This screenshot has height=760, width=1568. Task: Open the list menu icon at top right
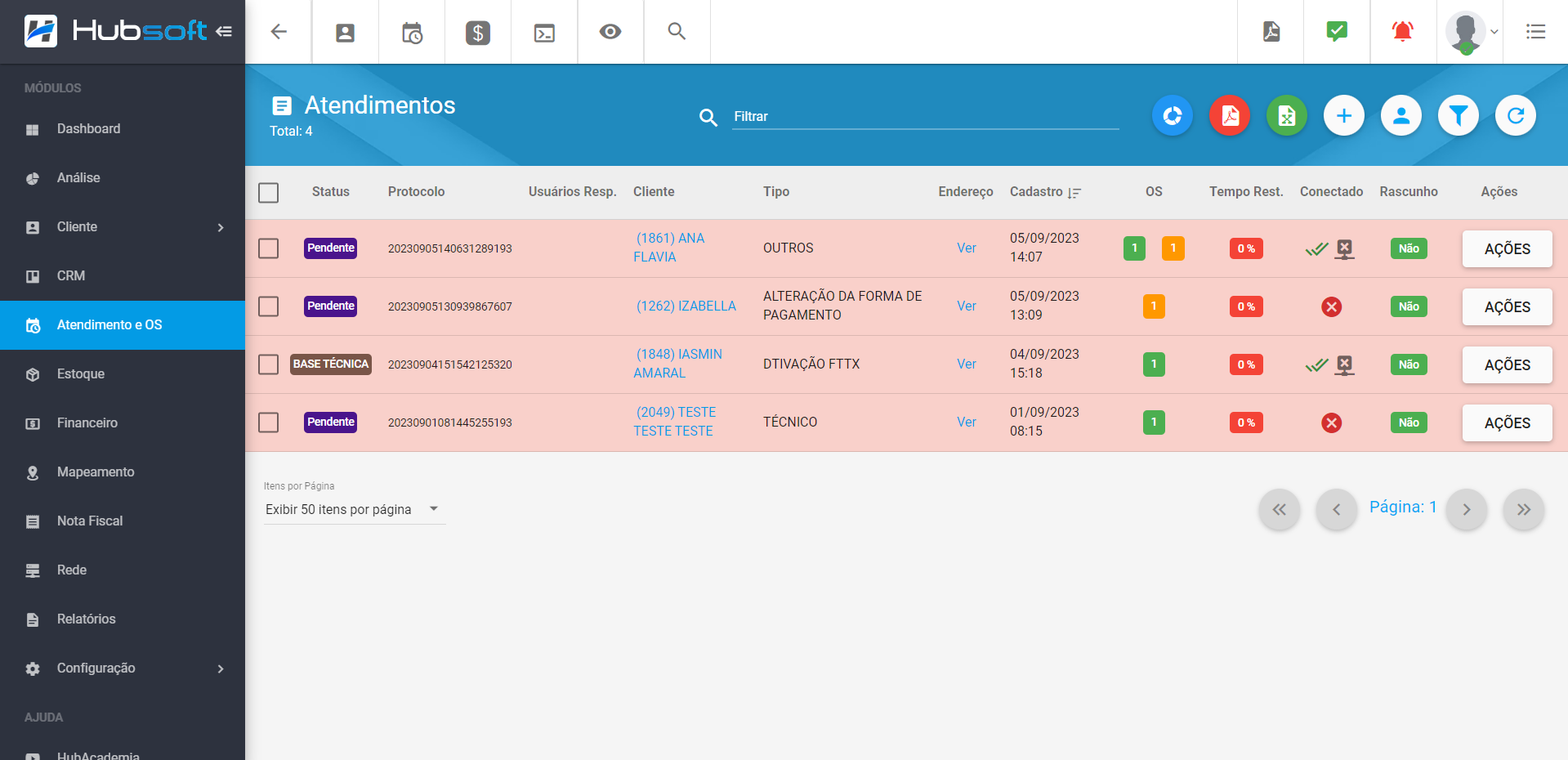pos(1535,32)
